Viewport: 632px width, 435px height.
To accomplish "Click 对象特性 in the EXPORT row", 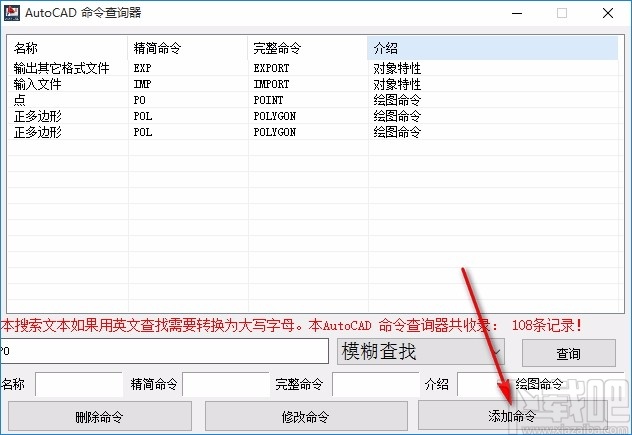I will (397, 68).
